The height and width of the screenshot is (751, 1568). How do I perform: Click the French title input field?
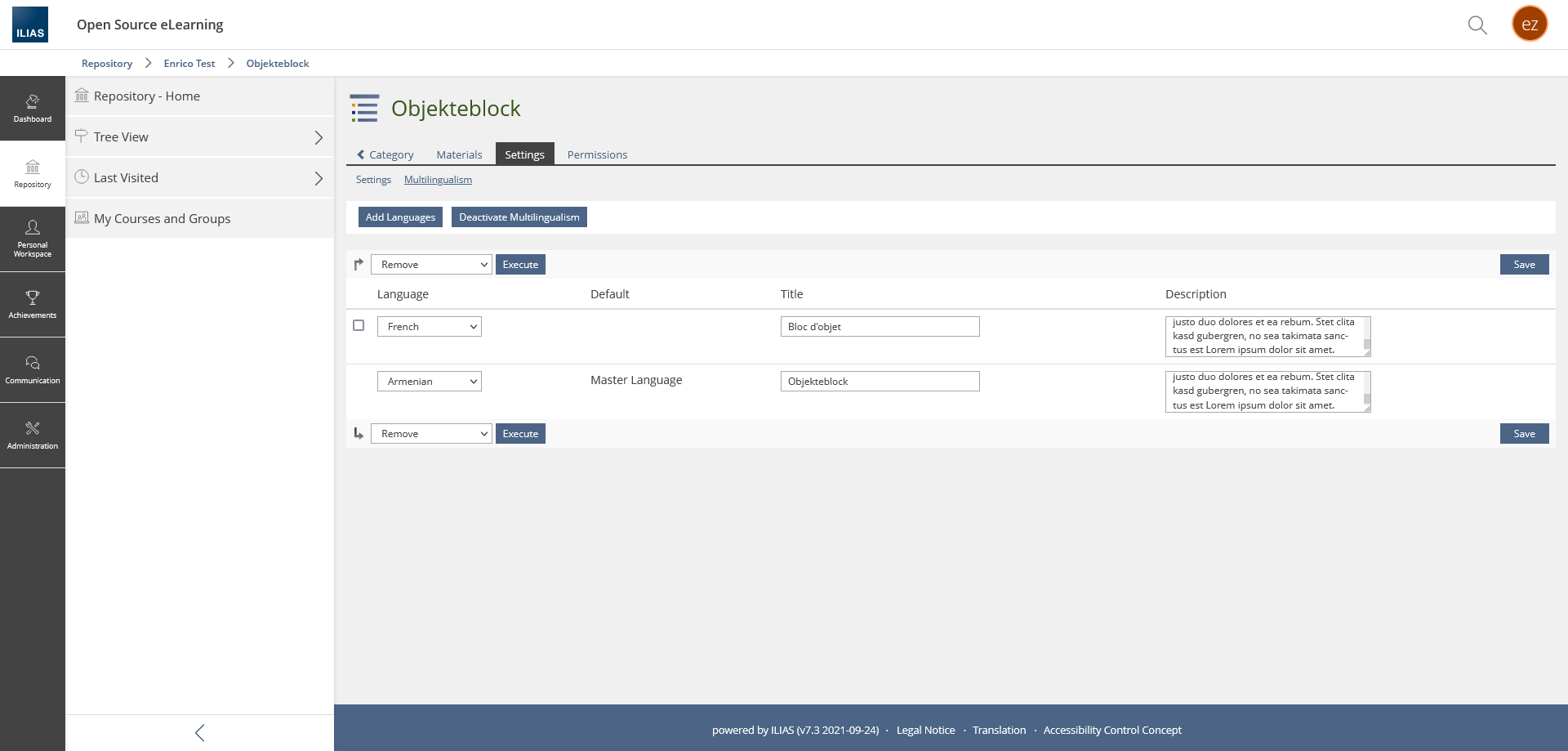880,327
